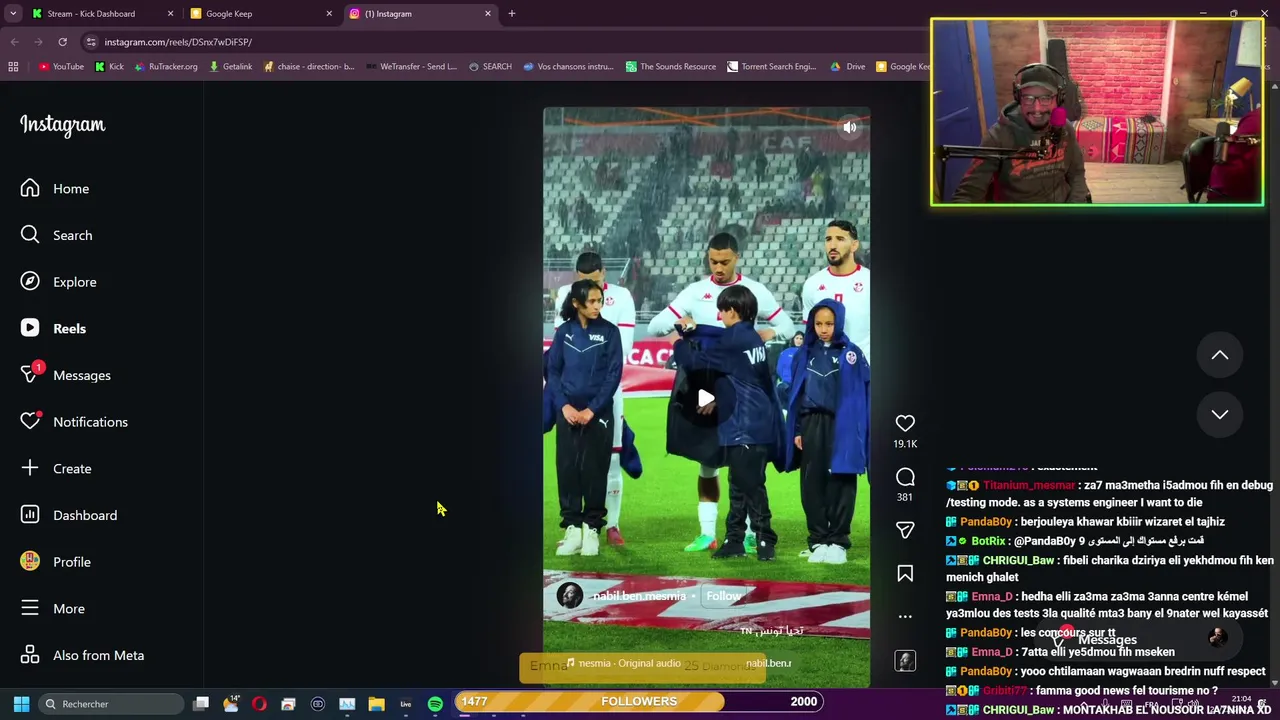Toggle the reel's audio with the speaker icon

pyautogui.click(x=849, y=127)
